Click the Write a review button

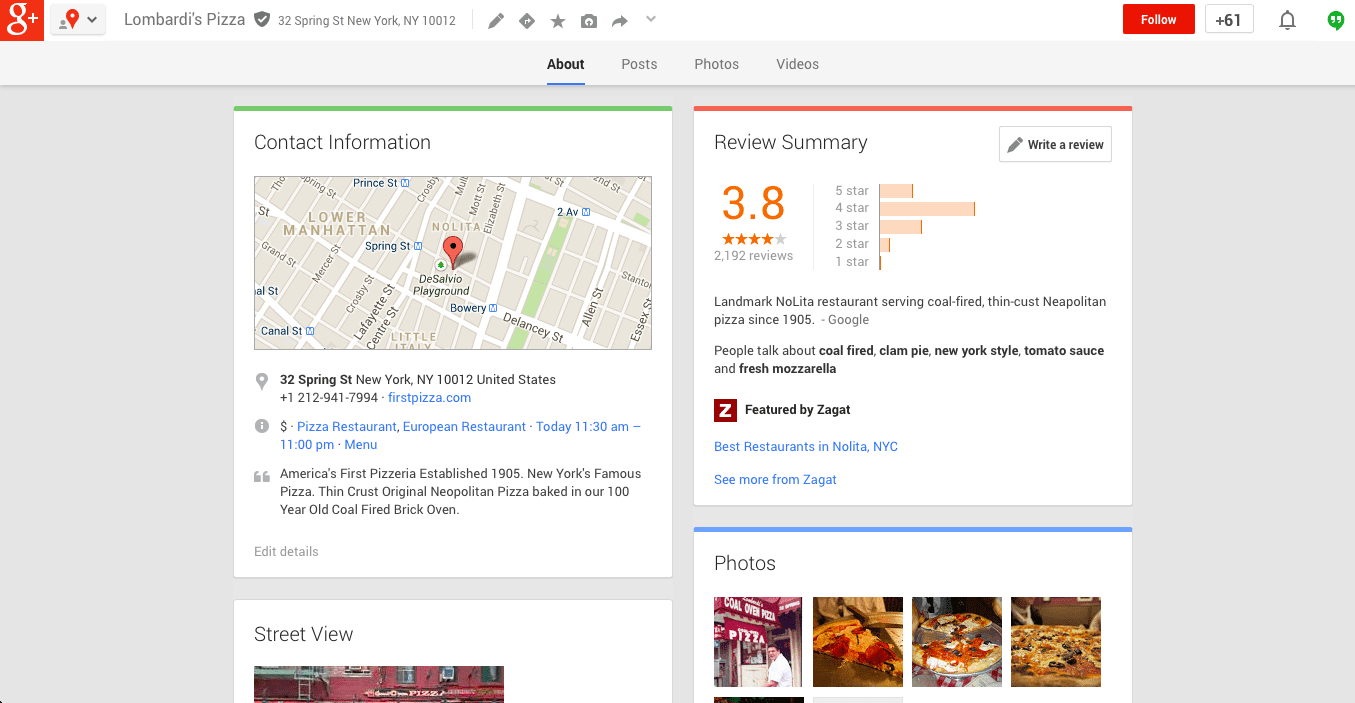pyautogui.click(x=1055, y=144)
